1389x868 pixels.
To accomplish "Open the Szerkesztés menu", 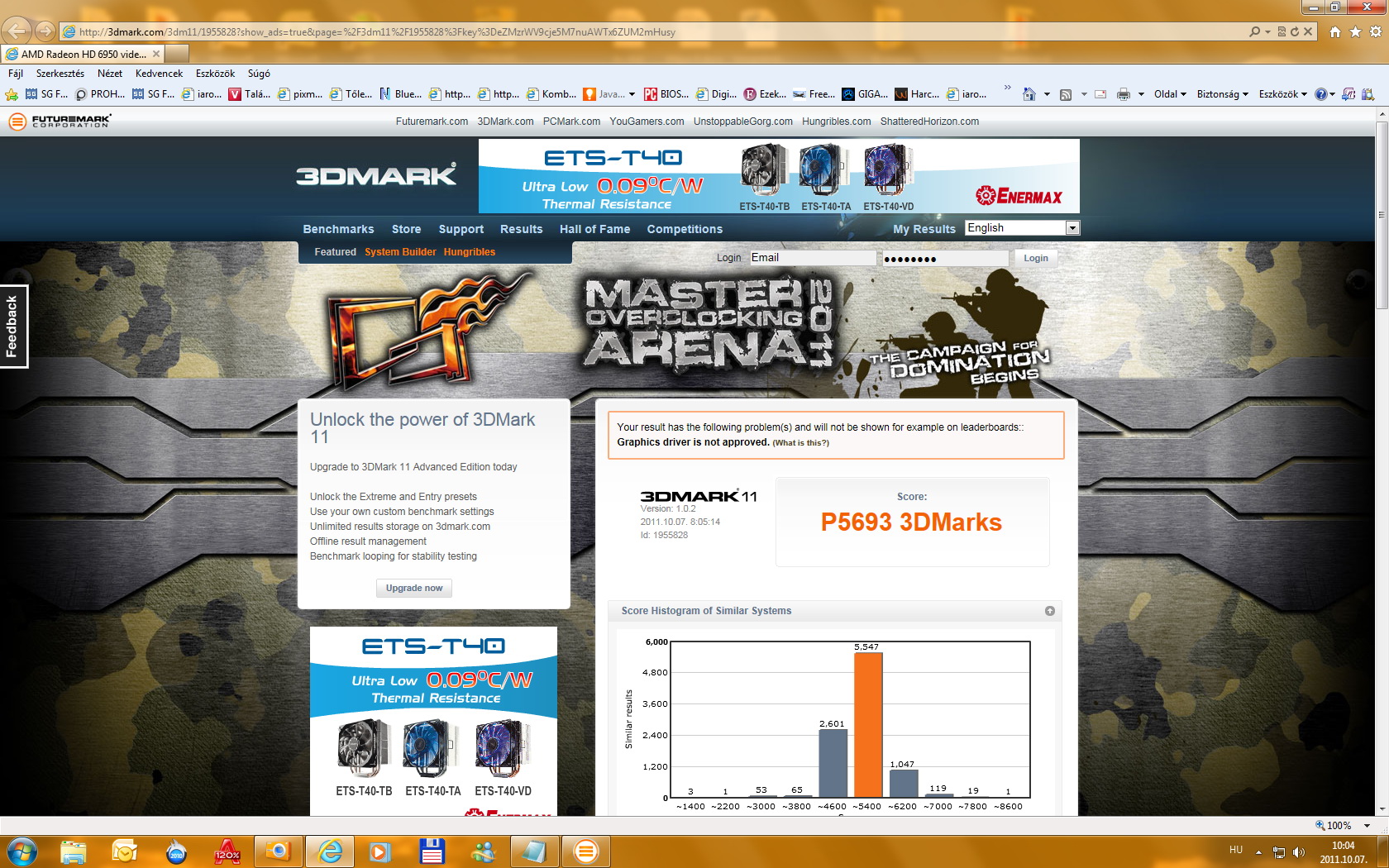I will (x=60, y=74).
